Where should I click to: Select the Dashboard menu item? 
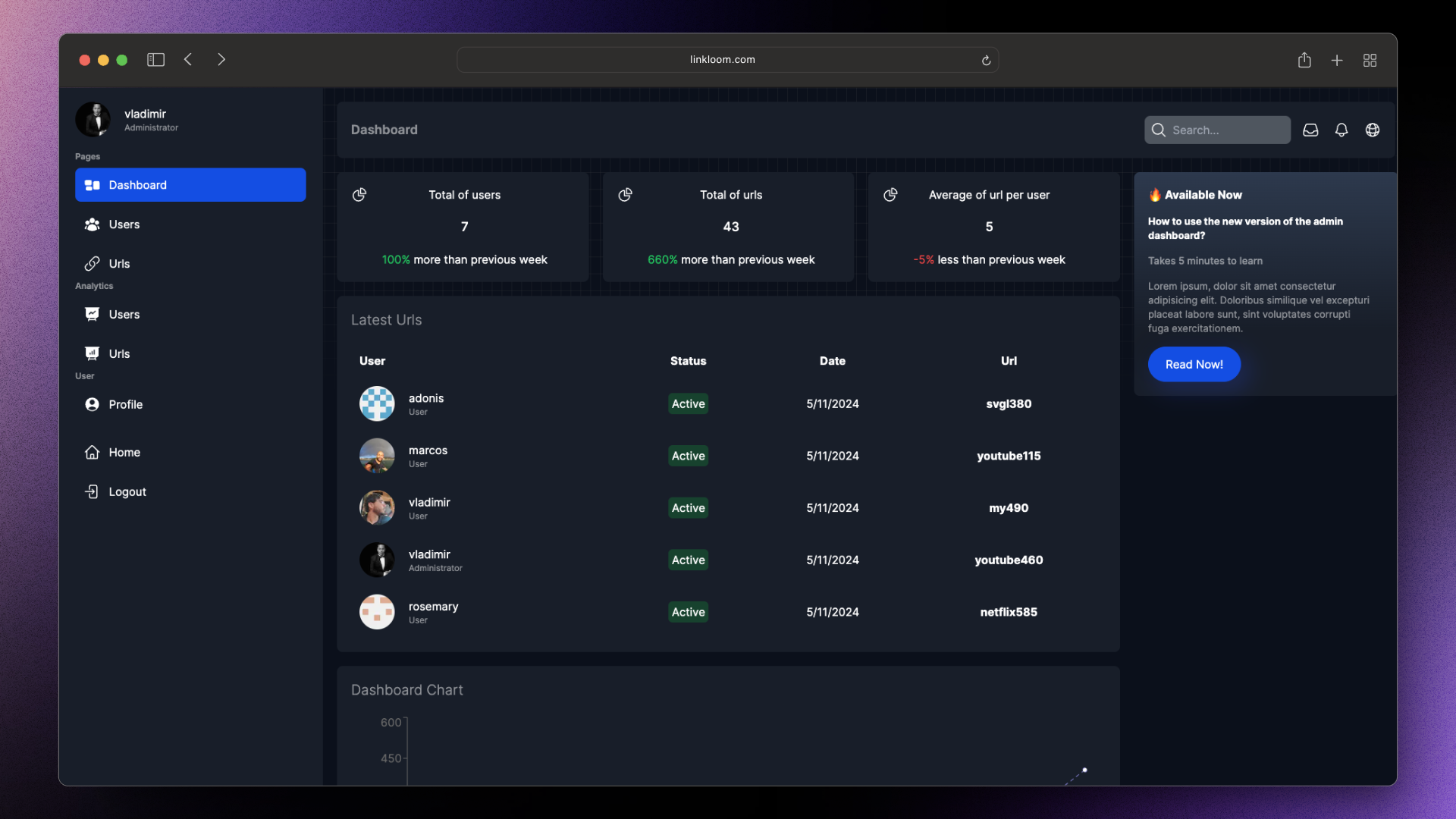click(190, 185)
